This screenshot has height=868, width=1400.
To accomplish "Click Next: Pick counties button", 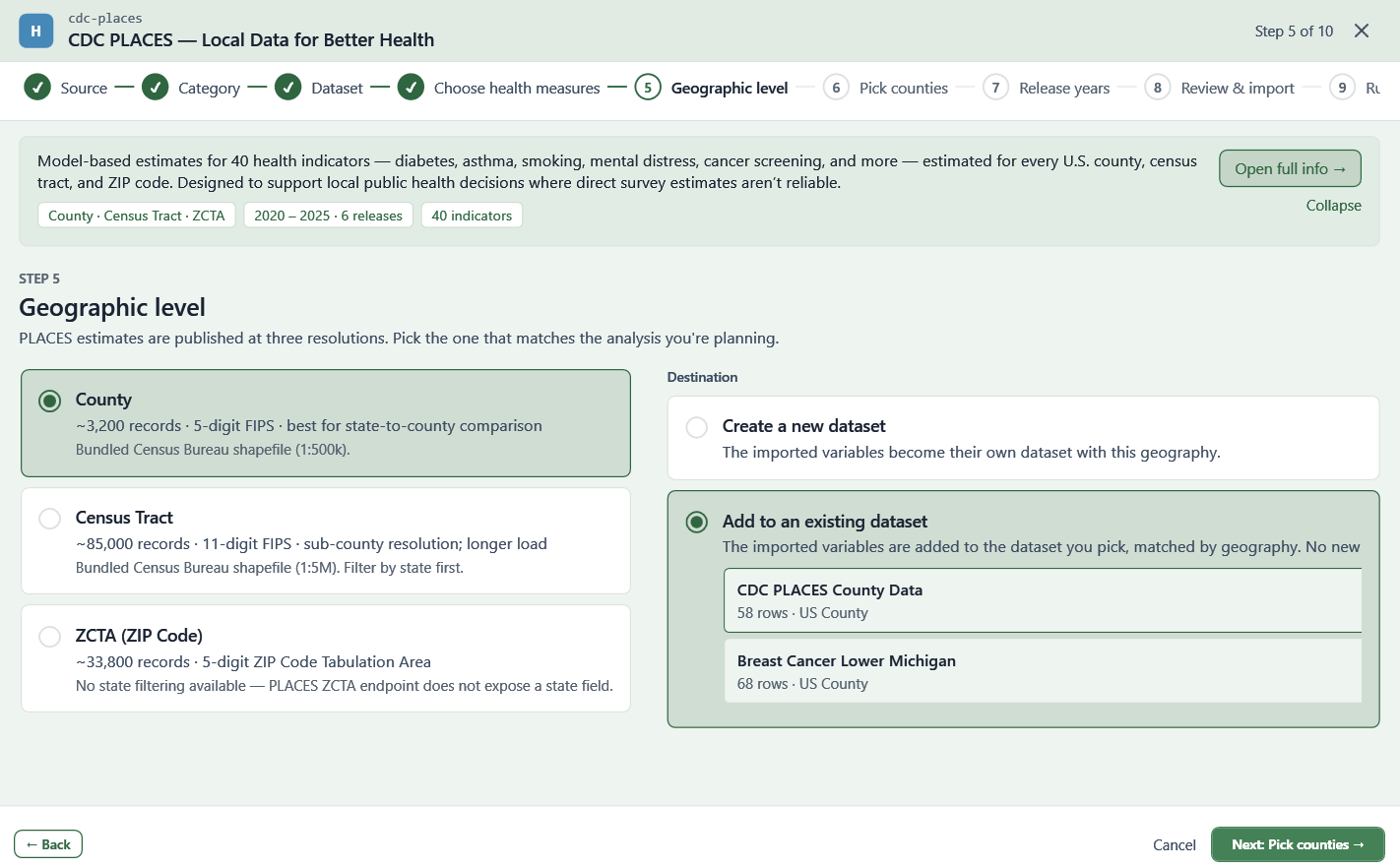I will click(1298, 844).
